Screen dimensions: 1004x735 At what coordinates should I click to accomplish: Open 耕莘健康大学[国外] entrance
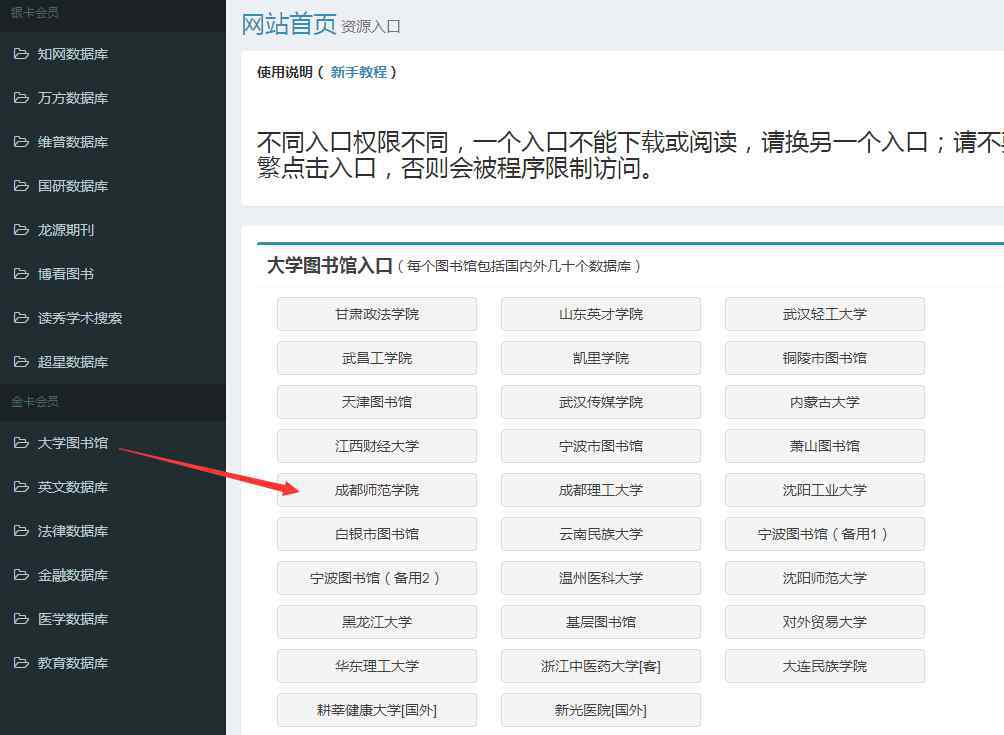377,710
